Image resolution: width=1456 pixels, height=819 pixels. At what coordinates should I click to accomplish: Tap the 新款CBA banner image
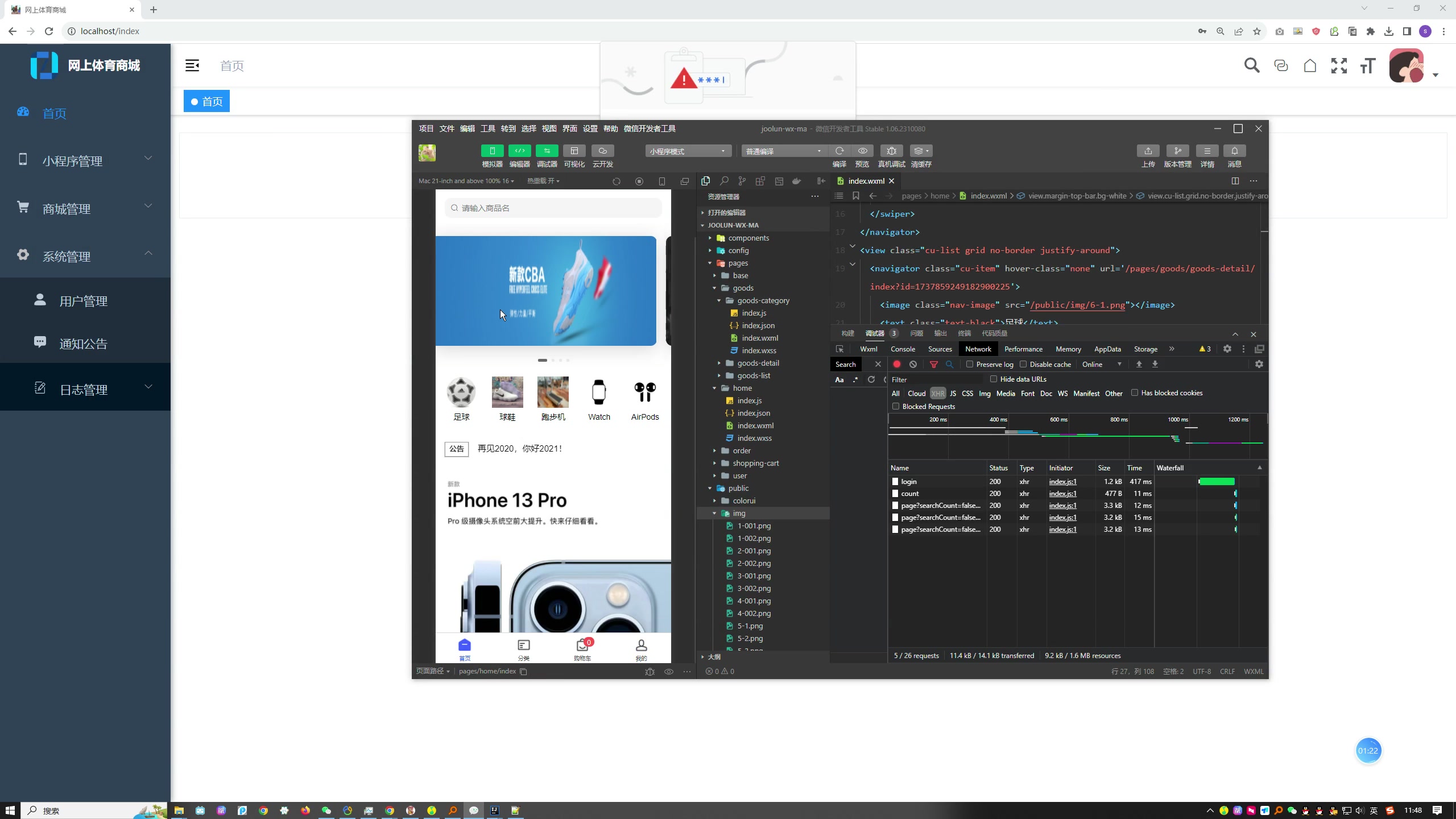coord(546,291)
